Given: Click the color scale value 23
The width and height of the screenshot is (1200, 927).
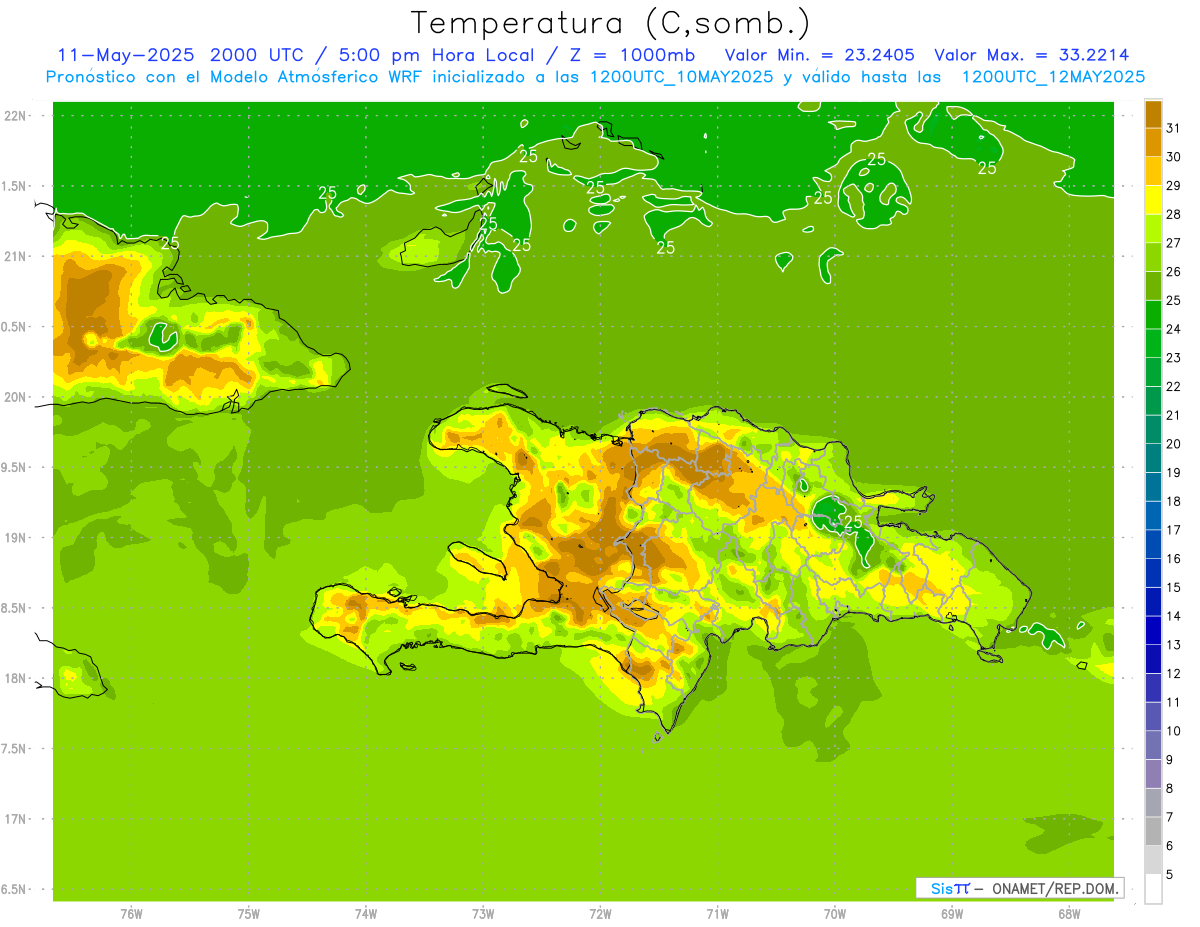Looking at the screenshot, I should (1174, 358).
